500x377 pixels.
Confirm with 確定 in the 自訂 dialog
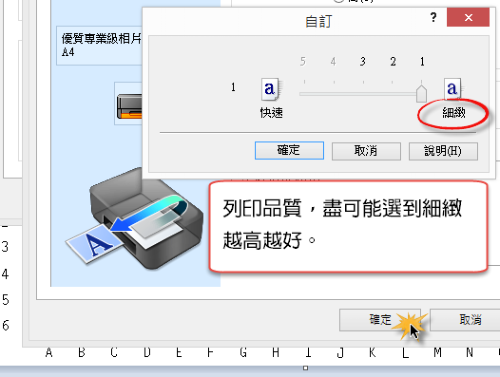289,150
